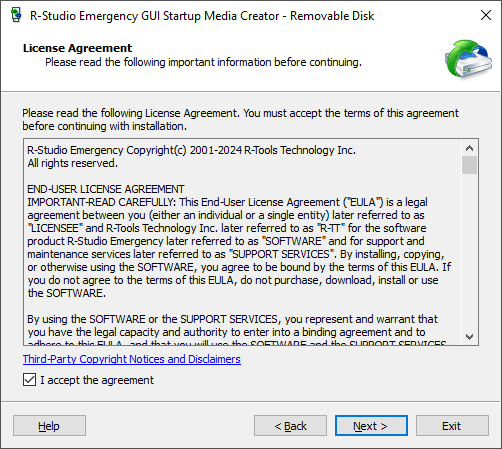
Task: Close the Startup Media Creator window
Action: click(x=486, y=15)
